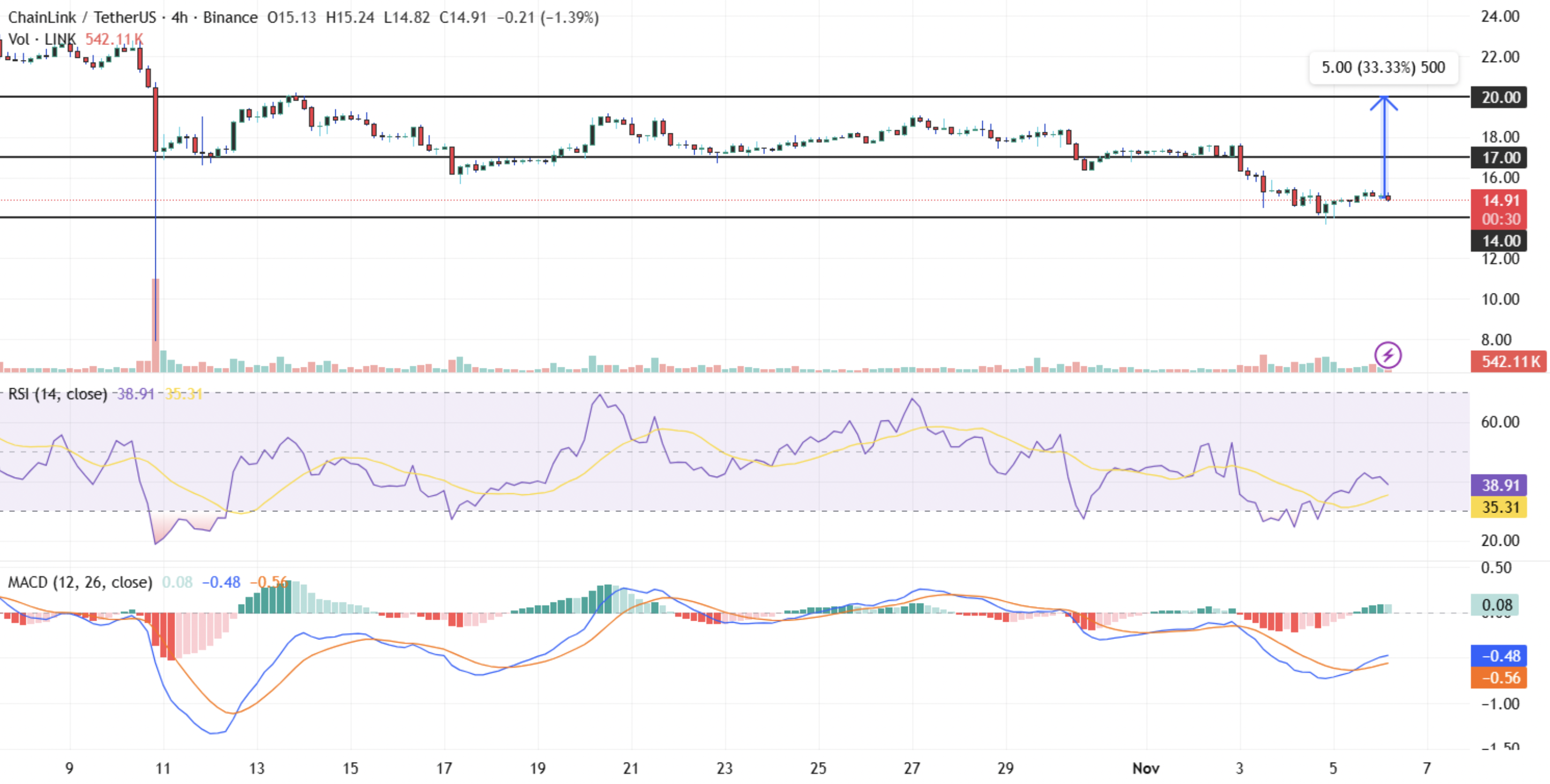Click the purple lightning bolt icon

click(1388, 355)
